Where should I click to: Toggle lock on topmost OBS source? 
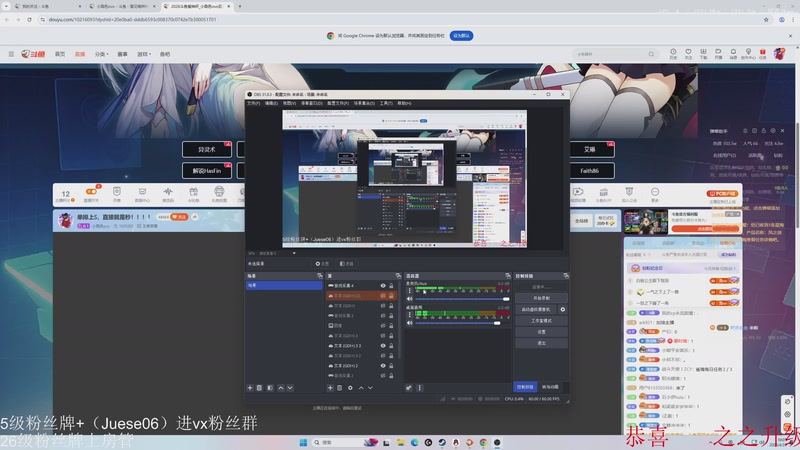[x=391, y=286]
